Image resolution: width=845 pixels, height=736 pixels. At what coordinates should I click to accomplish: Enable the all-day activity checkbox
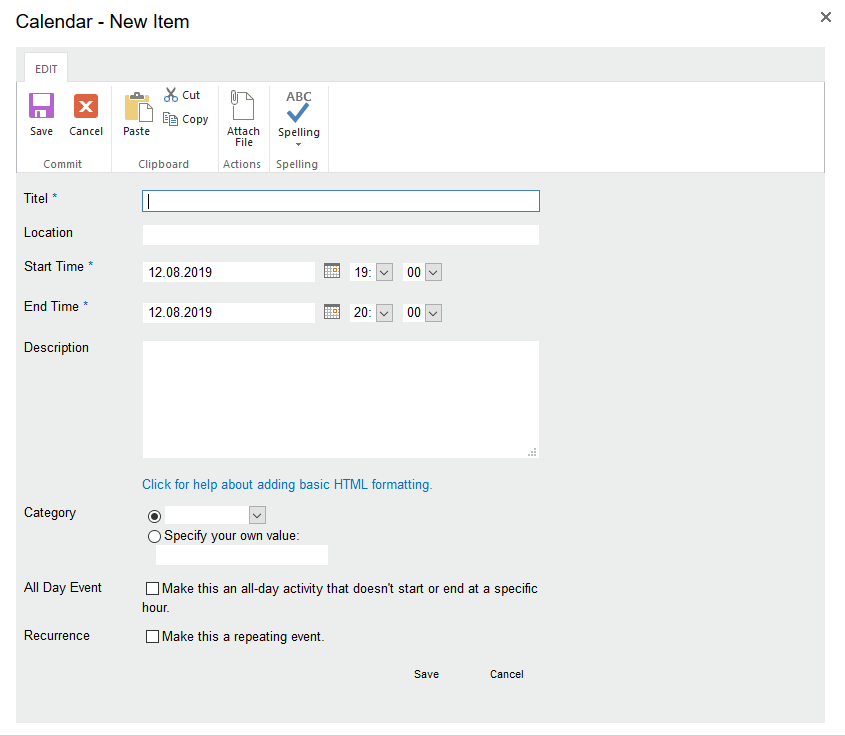pyautogui.click(x=152, y=588)
